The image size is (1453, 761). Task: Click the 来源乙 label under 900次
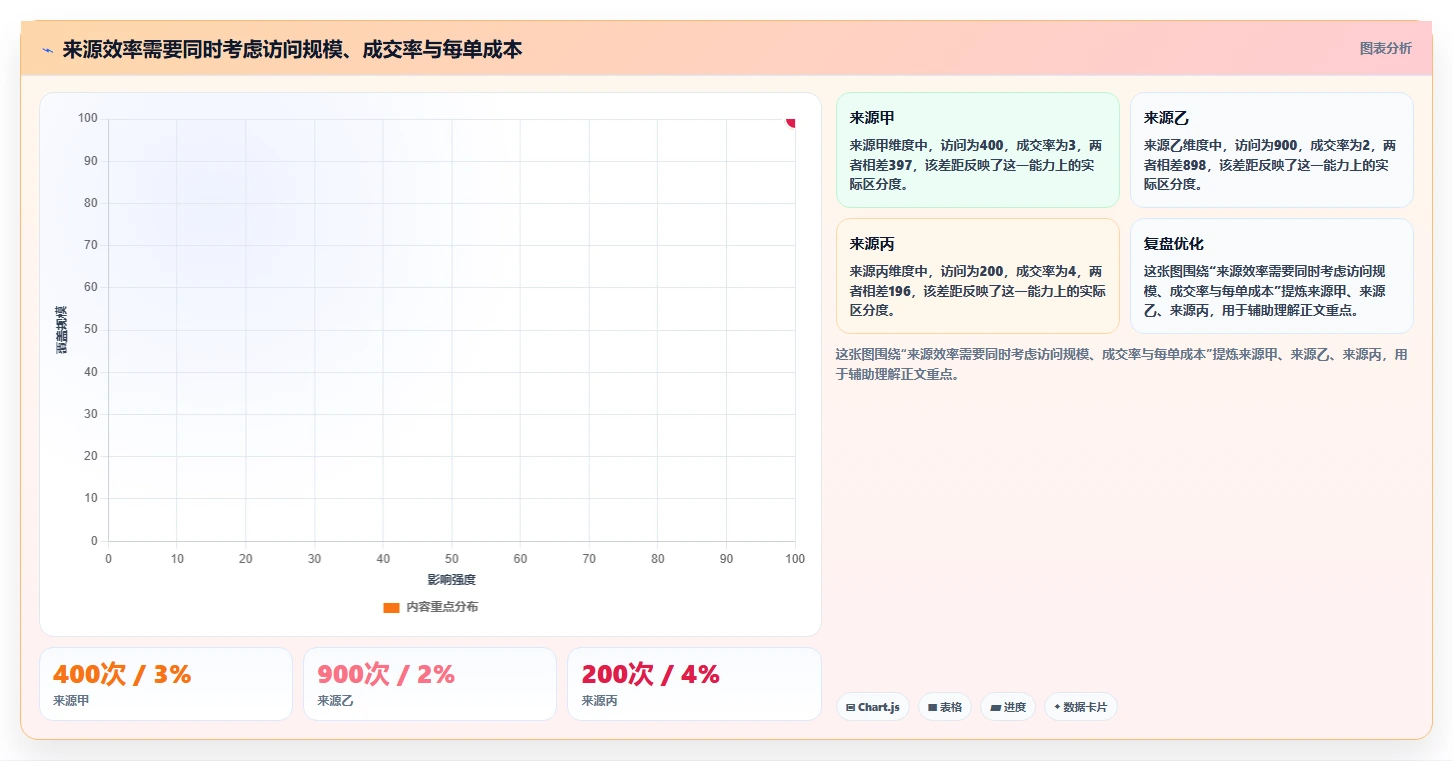[x=335, y=701]
